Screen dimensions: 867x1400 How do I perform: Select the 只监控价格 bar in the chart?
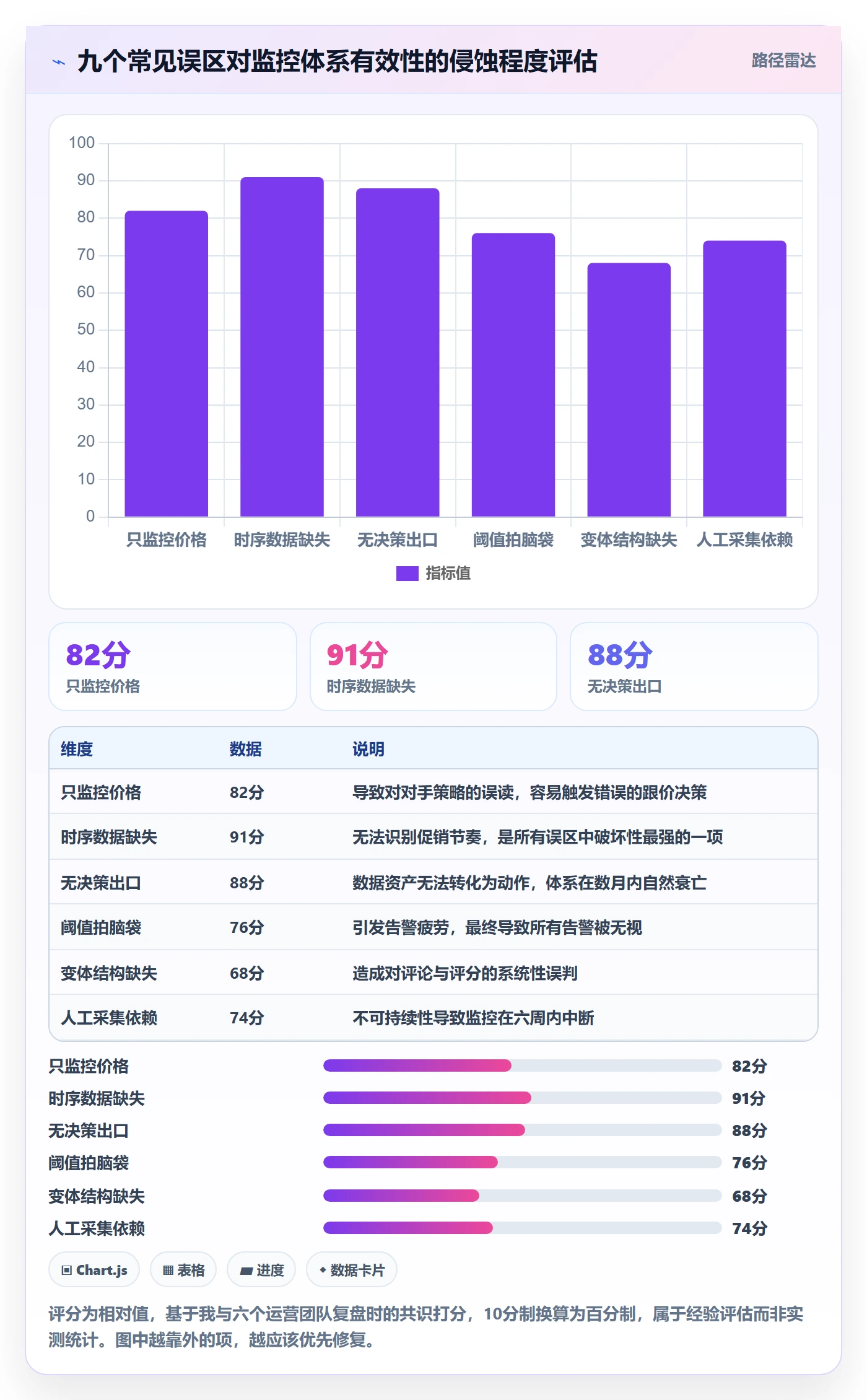(167, 364)
